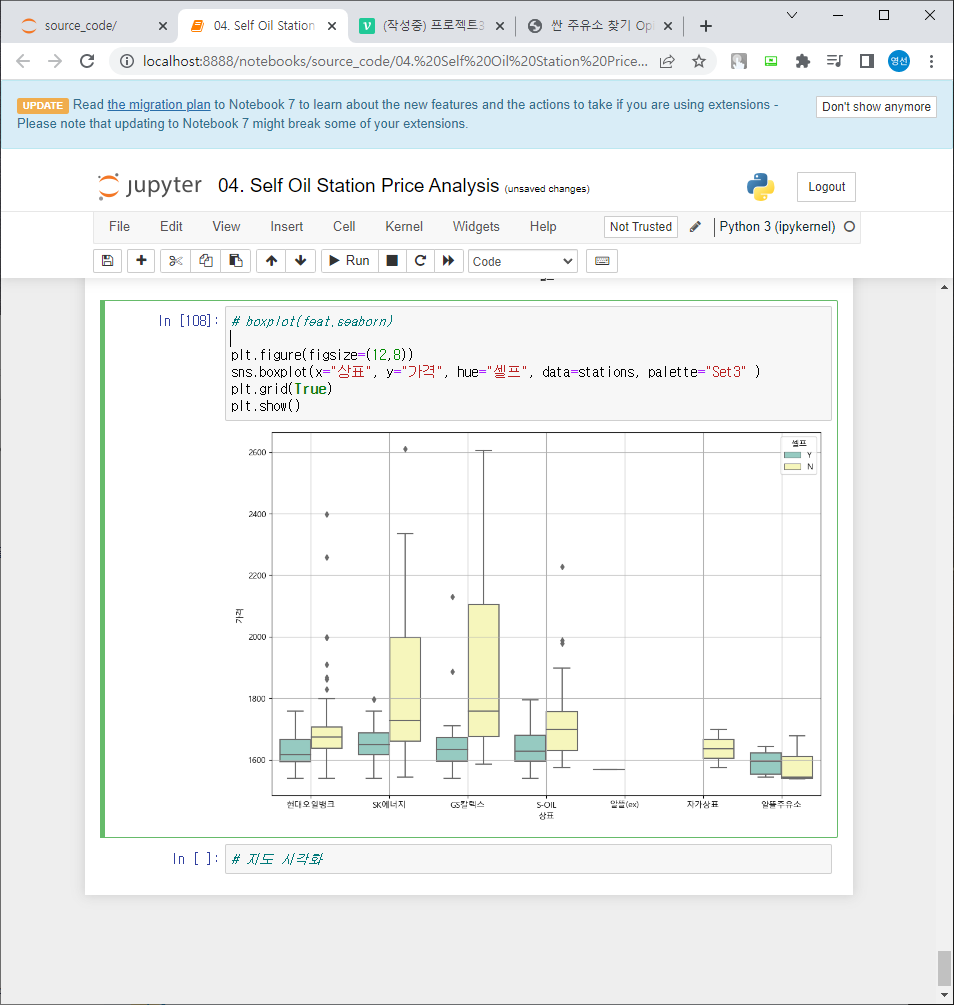View site information icon
Viewport: 954px width, 1005px height.
tap(127, 62)
